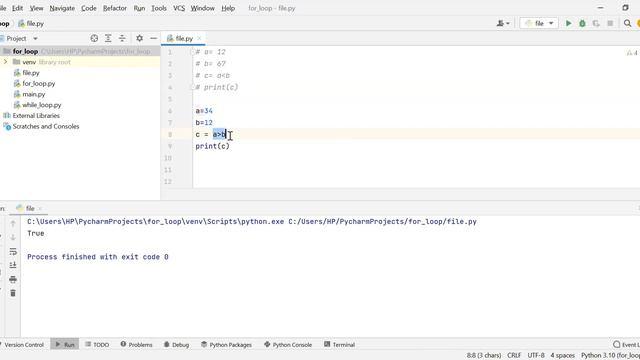Open the Refactor menu

(x=115, y=8)
